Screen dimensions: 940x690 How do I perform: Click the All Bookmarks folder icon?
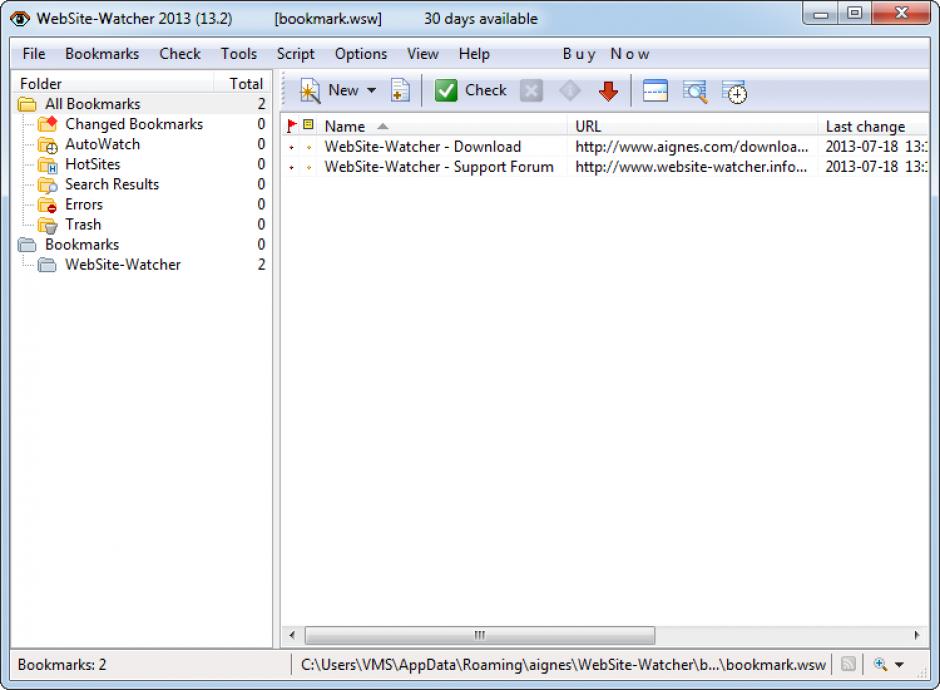[27, 104]
